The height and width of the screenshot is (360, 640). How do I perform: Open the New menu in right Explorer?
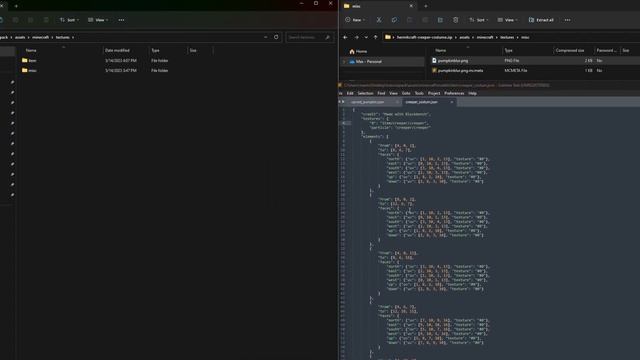click(x=355, y=20)
